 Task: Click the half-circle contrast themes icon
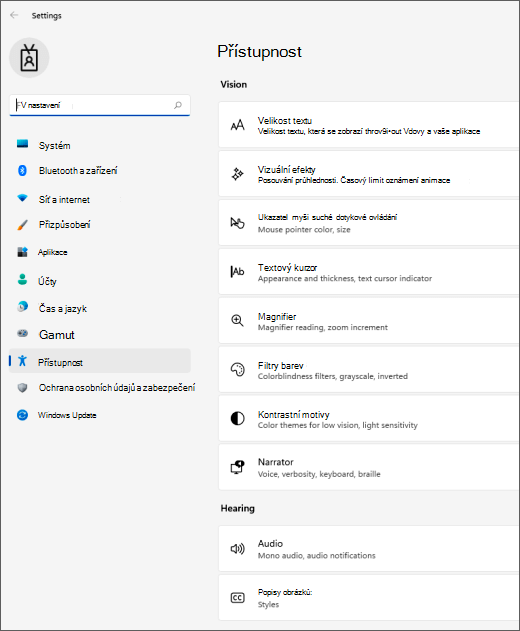(237, 419)
